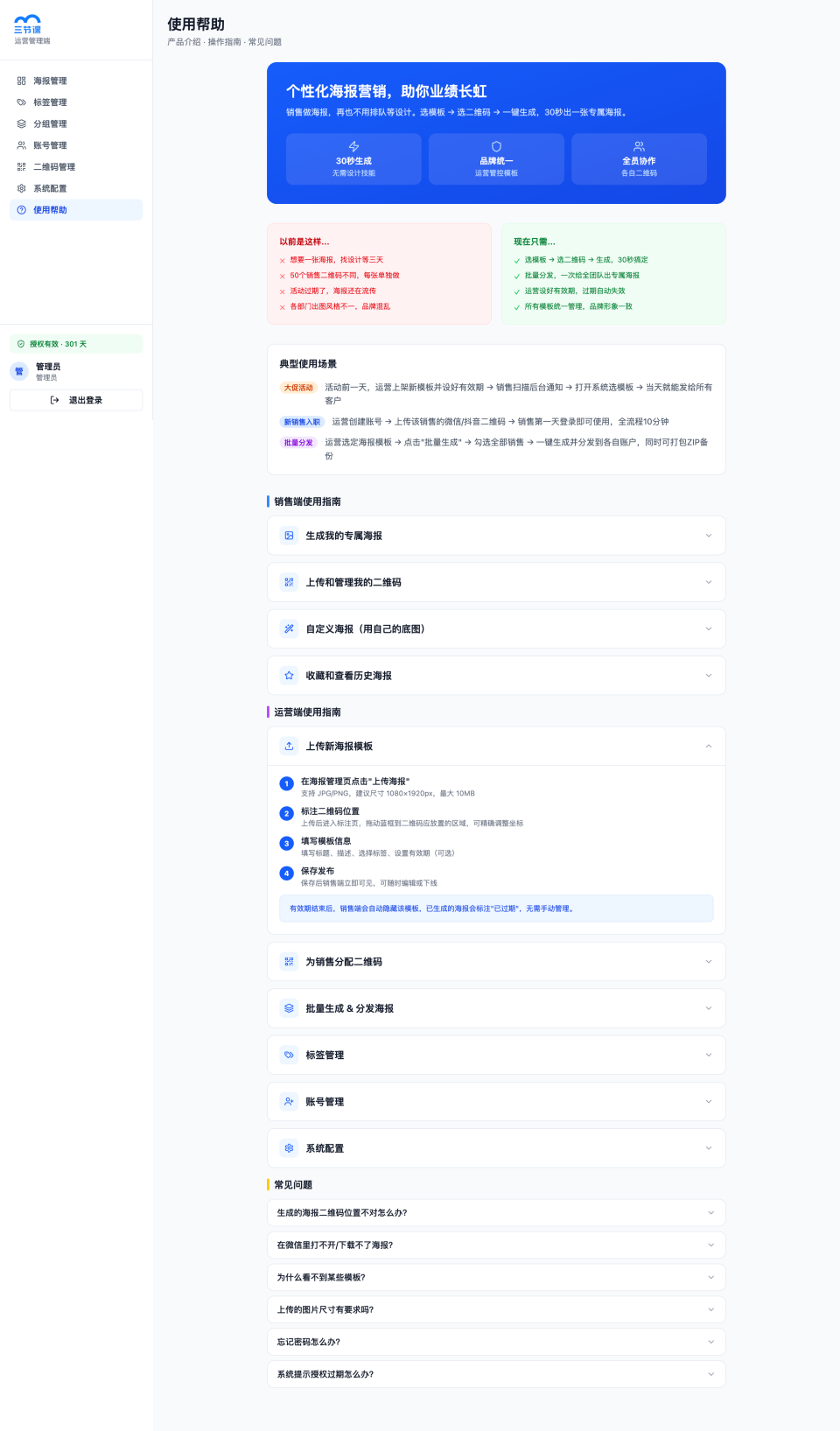Expand the 上传和管理我的二维码 section chevron

(709, 582)
